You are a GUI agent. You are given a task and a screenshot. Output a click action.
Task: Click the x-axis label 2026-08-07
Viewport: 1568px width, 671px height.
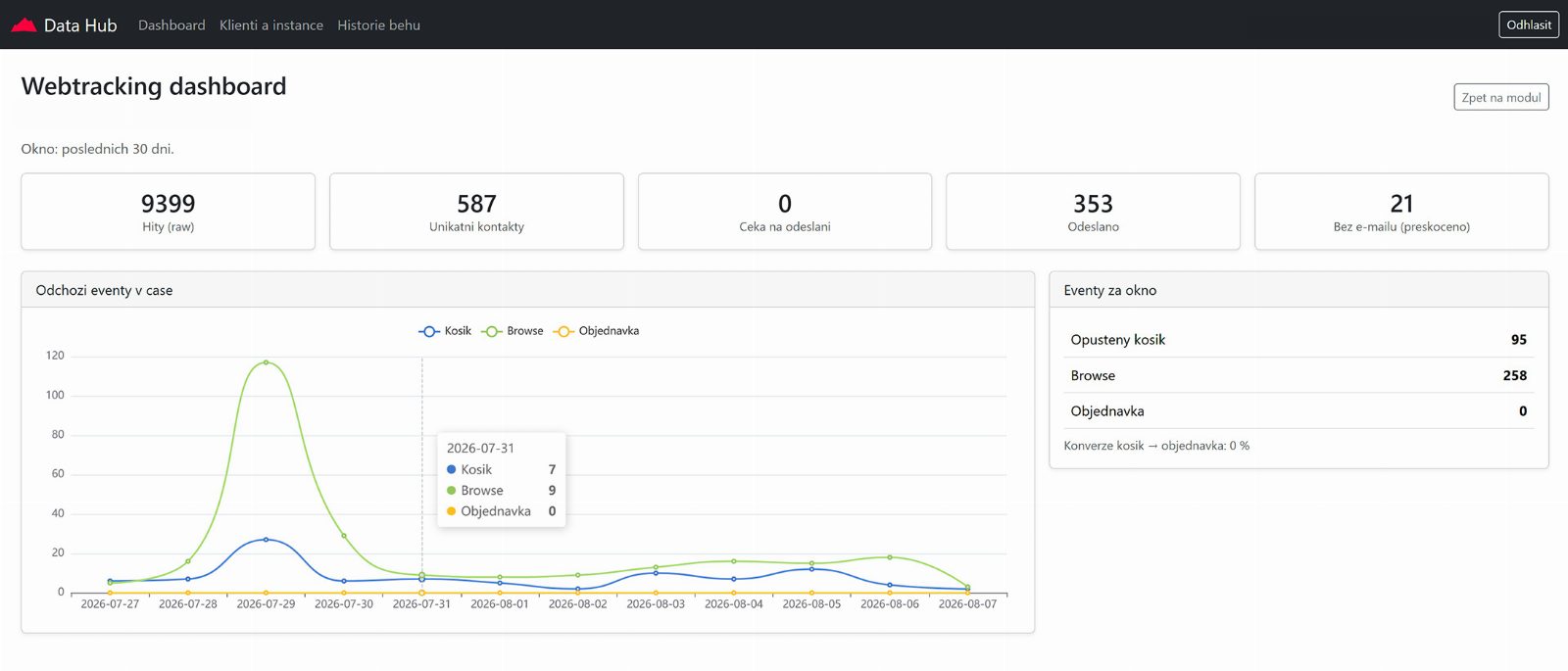(967, 604)
